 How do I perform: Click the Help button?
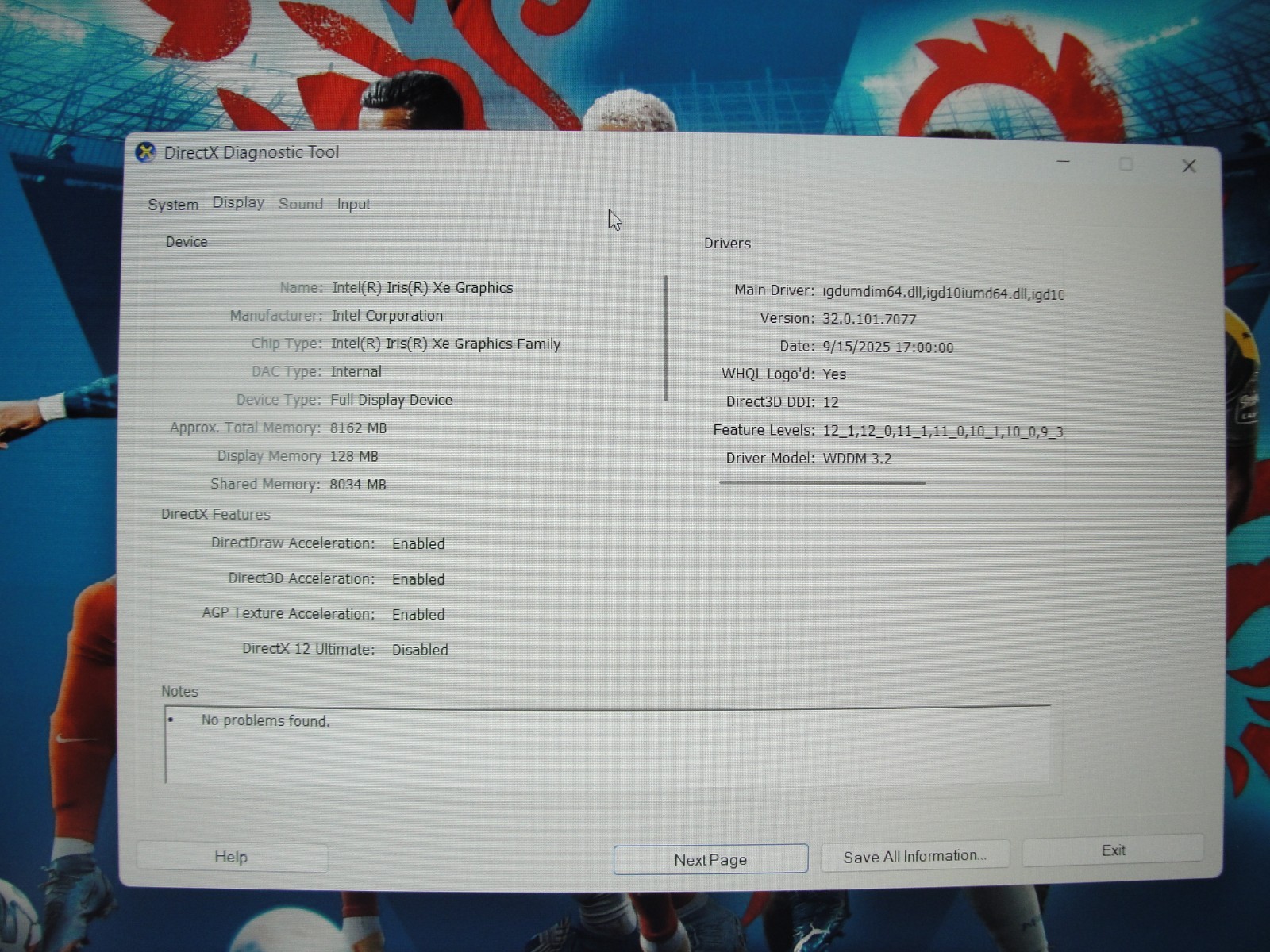tap(232, 857)
